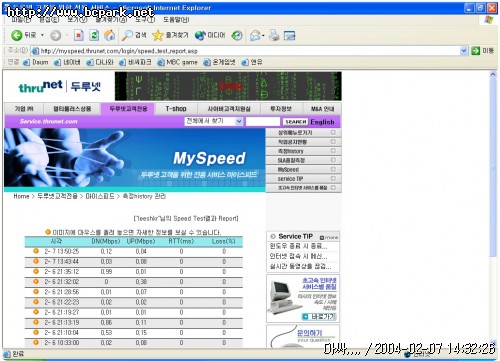Go to the Home page icon
The width and height of the screenshot is (500, 361).
point(110,35)
